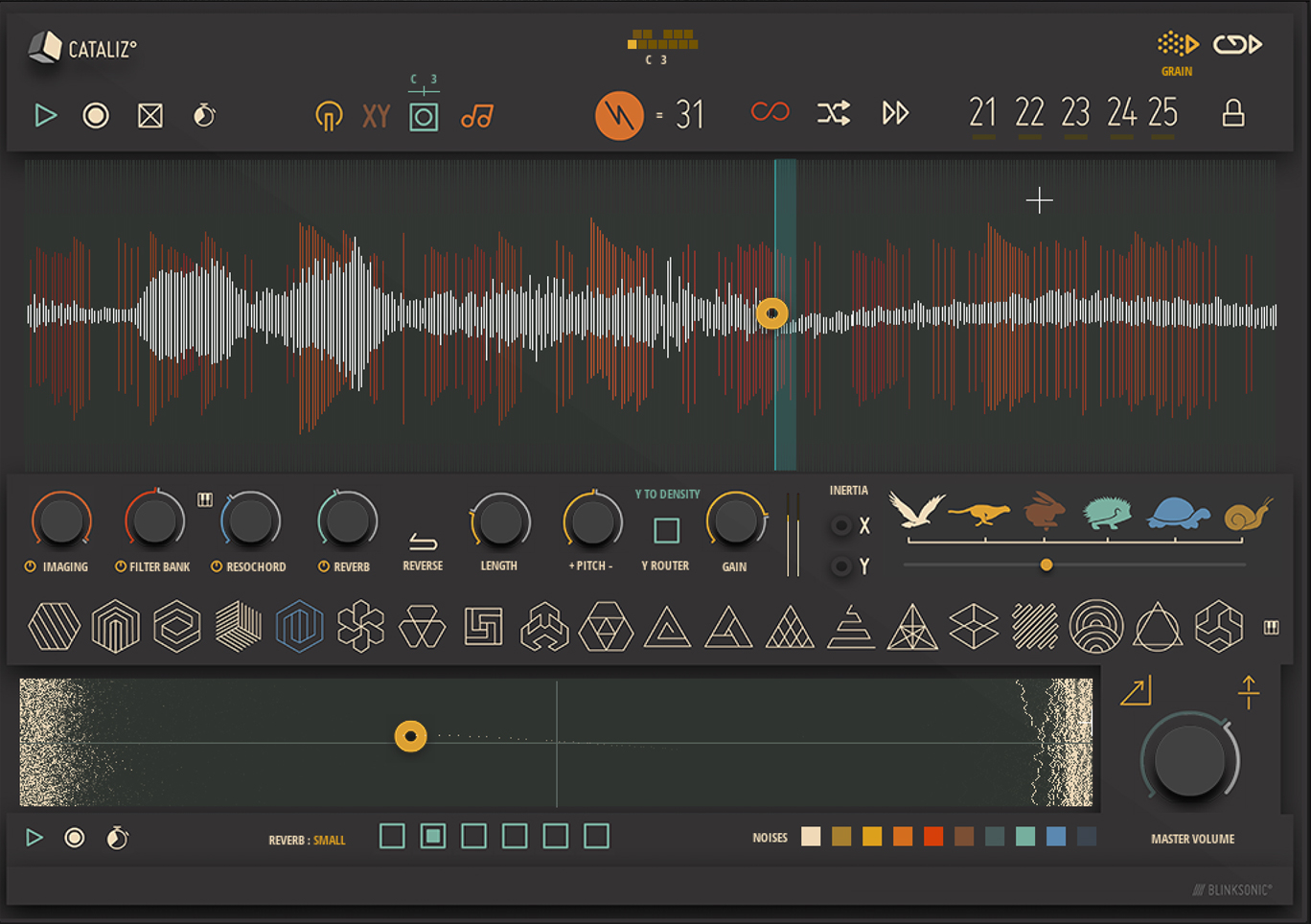Toggle the infinity loop icon
Viewport: 1311px width, 924px height.
pyautogui.click(x=770, y=112)
